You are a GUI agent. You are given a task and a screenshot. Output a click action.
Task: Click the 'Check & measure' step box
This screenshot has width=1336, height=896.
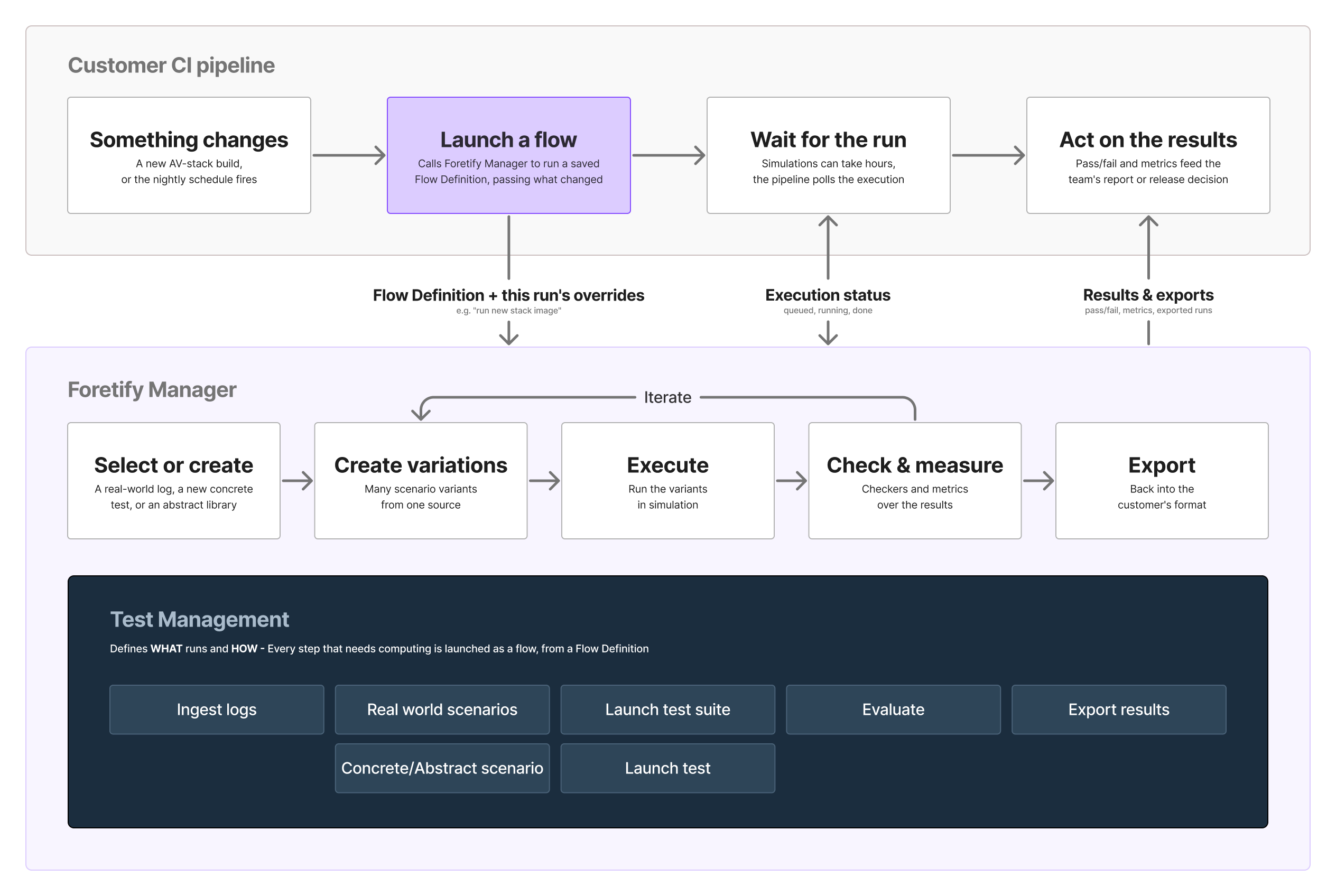(915, 481)
